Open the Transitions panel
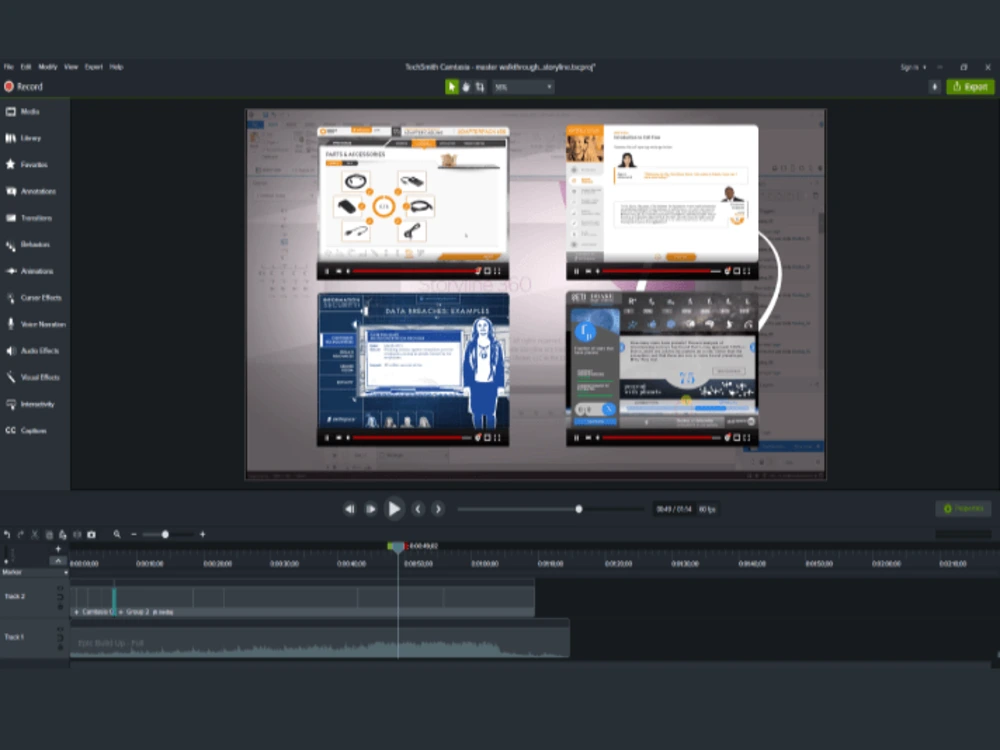Viewport: 1000px width, 750px height. [29, 218]
